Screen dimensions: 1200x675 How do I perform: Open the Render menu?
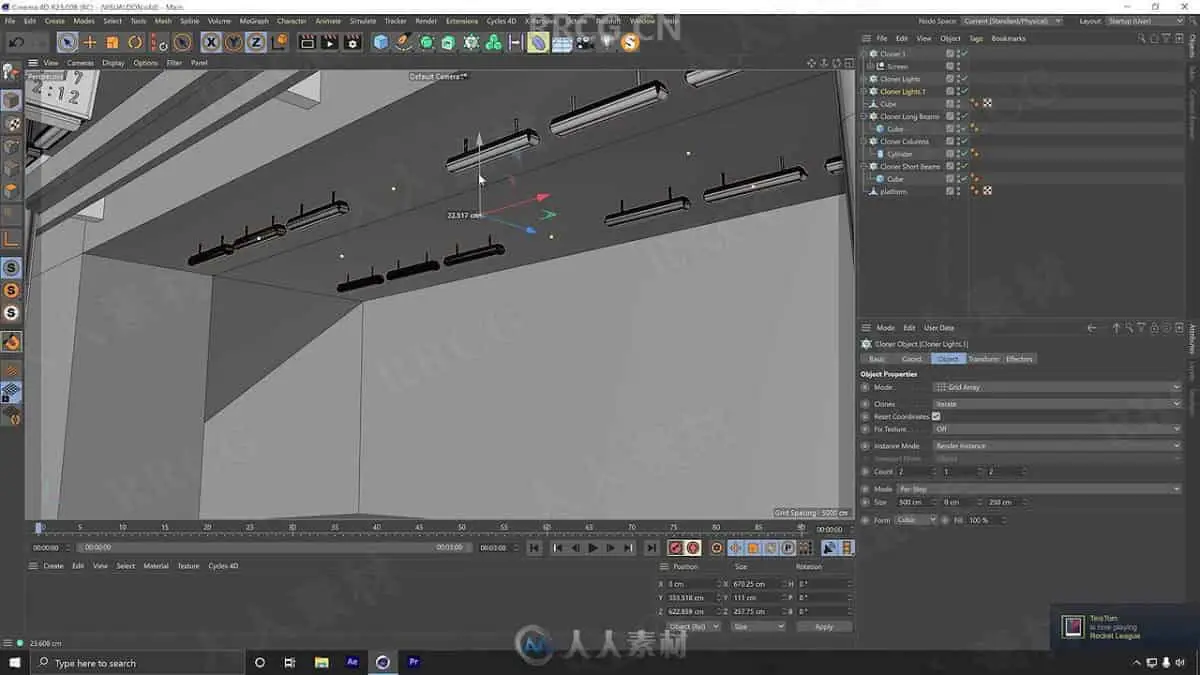[426, 20]
